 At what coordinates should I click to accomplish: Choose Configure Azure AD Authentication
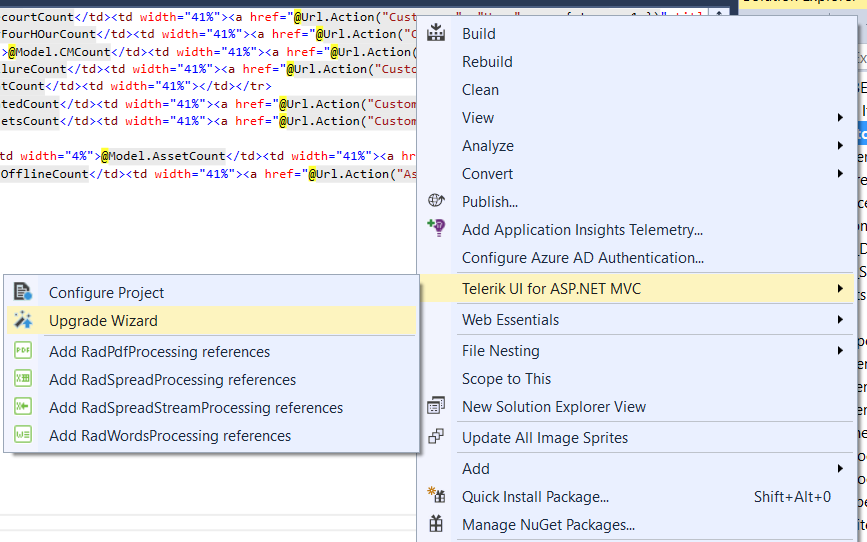[x=582, y=257]
